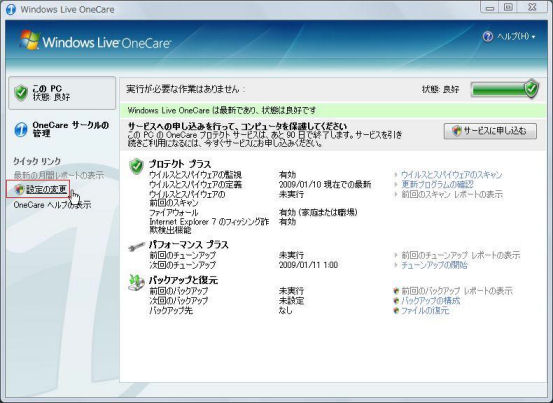553x403 pixels.
Task: Click the shield icon in サービスに申し込む button
Action: pos(456,131)
